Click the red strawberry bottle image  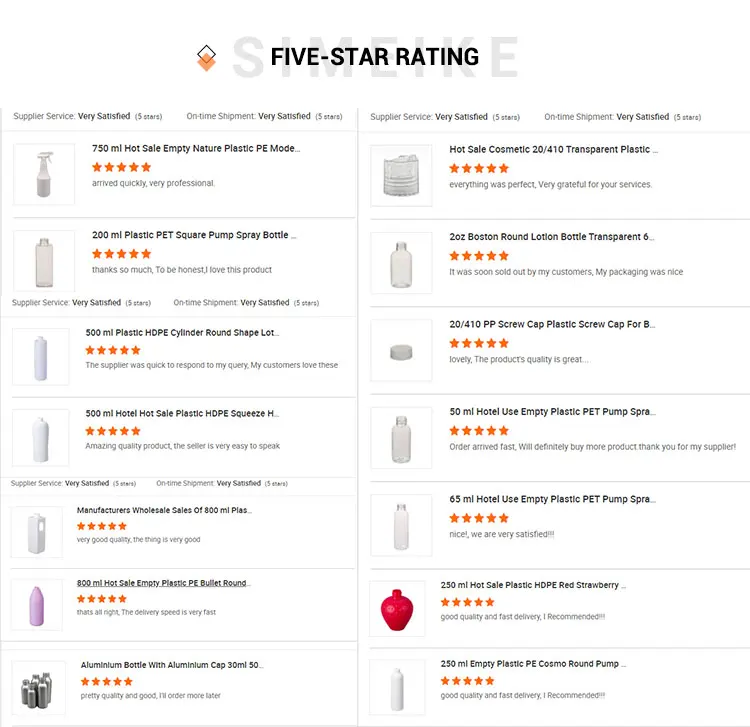click(397, 607)
